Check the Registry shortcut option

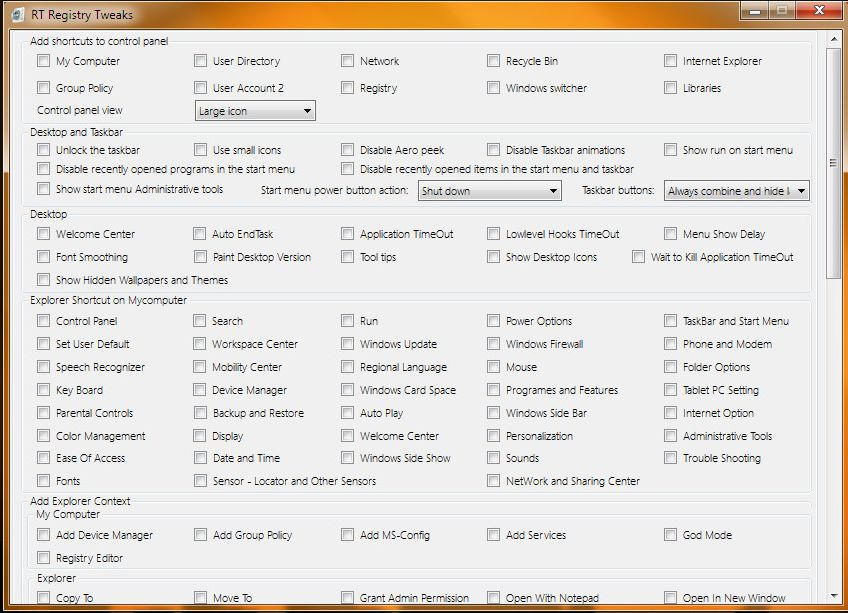coord(347,88)
